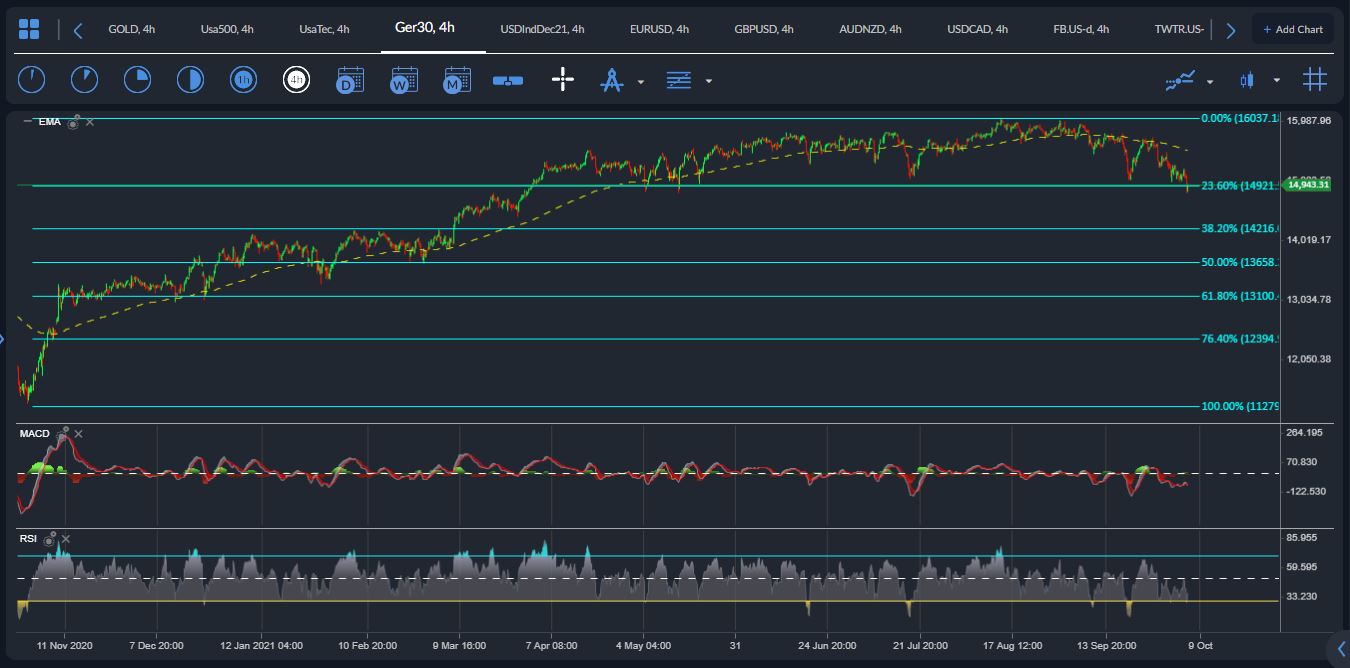Switch to the GOLD, 4h tab
The width and height of the screenshot is (1350, 668).
[131, 29]
